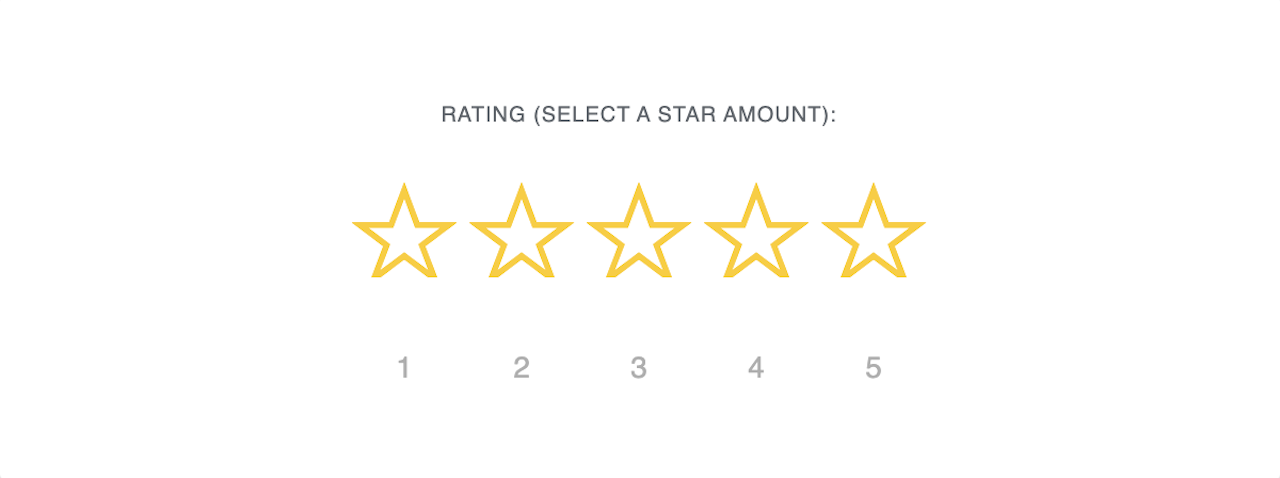Click the number 2 label

pos(521,369)
